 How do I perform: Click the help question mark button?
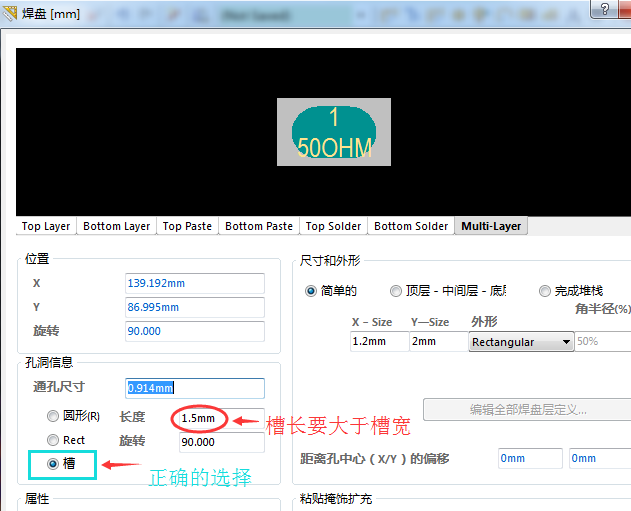[607, 12]
